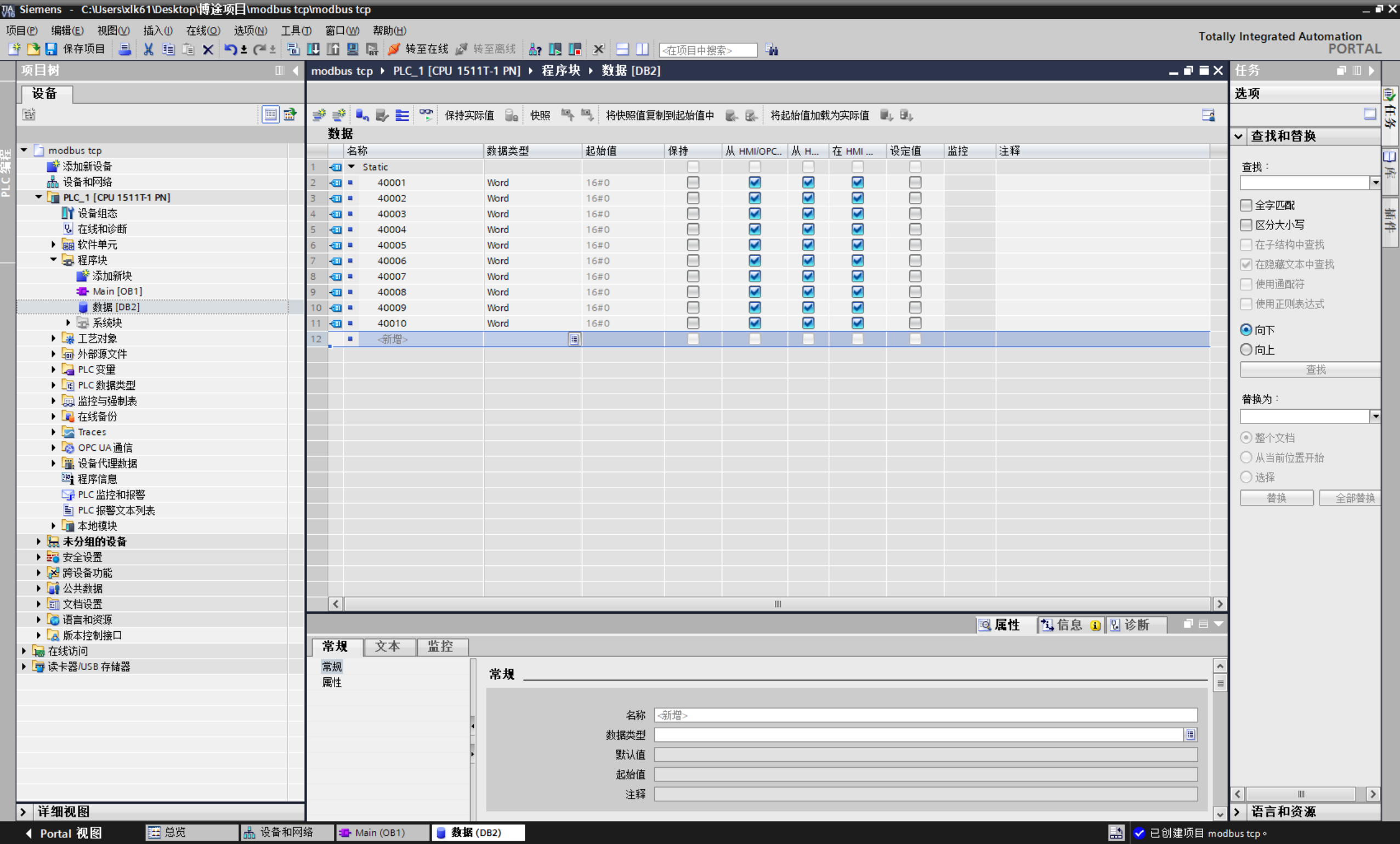Open the 查找 combo box dropdown

click(1375, 183)
